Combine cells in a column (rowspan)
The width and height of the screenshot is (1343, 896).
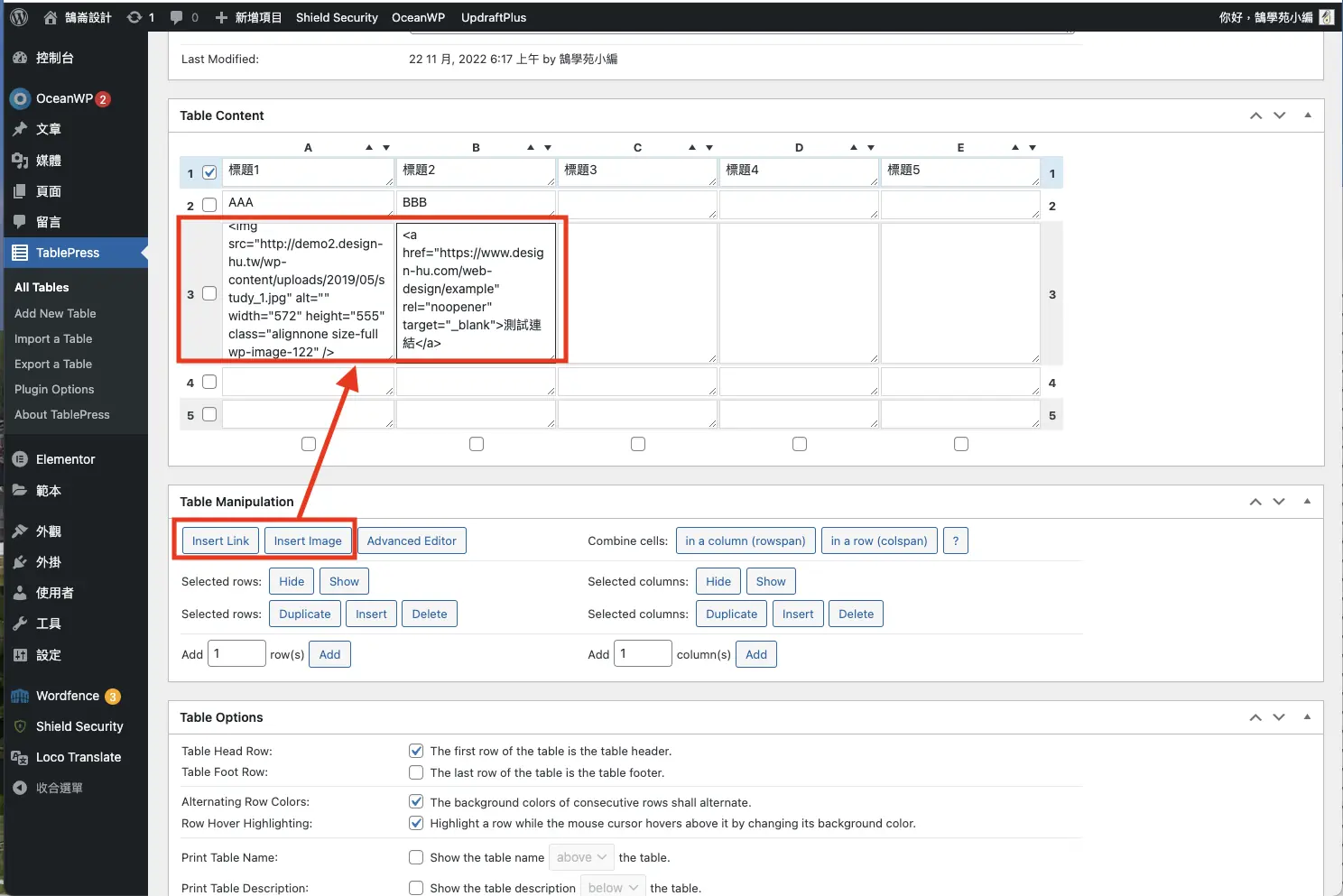pyautogui.click(x=746, y=540)
